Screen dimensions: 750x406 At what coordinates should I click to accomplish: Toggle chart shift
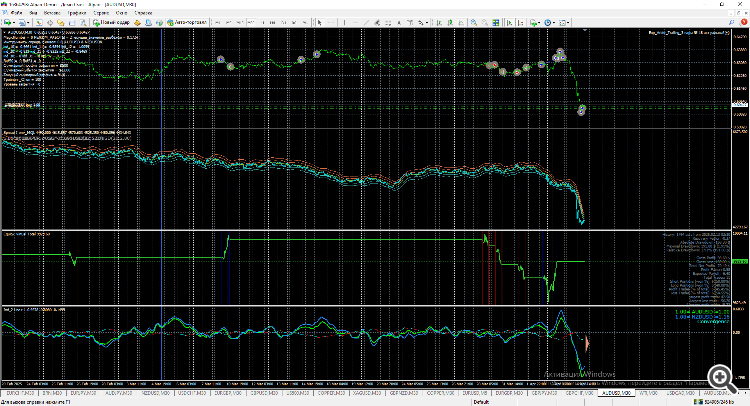tap(521, 22)
